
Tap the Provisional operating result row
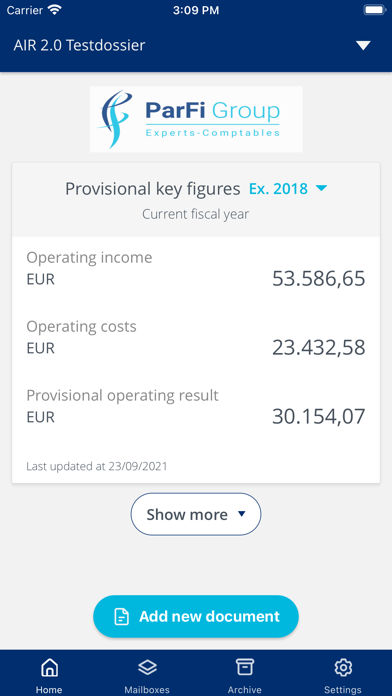196,407
